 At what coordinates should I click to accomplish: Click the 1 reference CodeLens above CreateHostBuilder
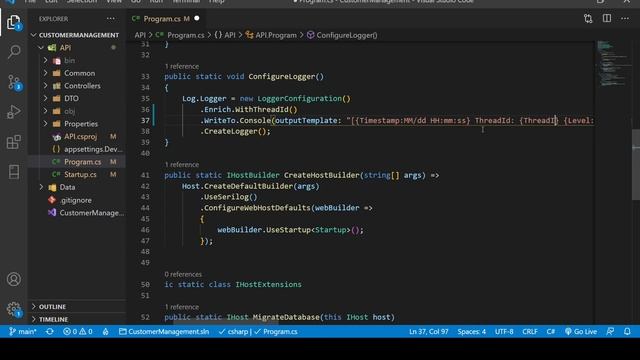(182, 164)
